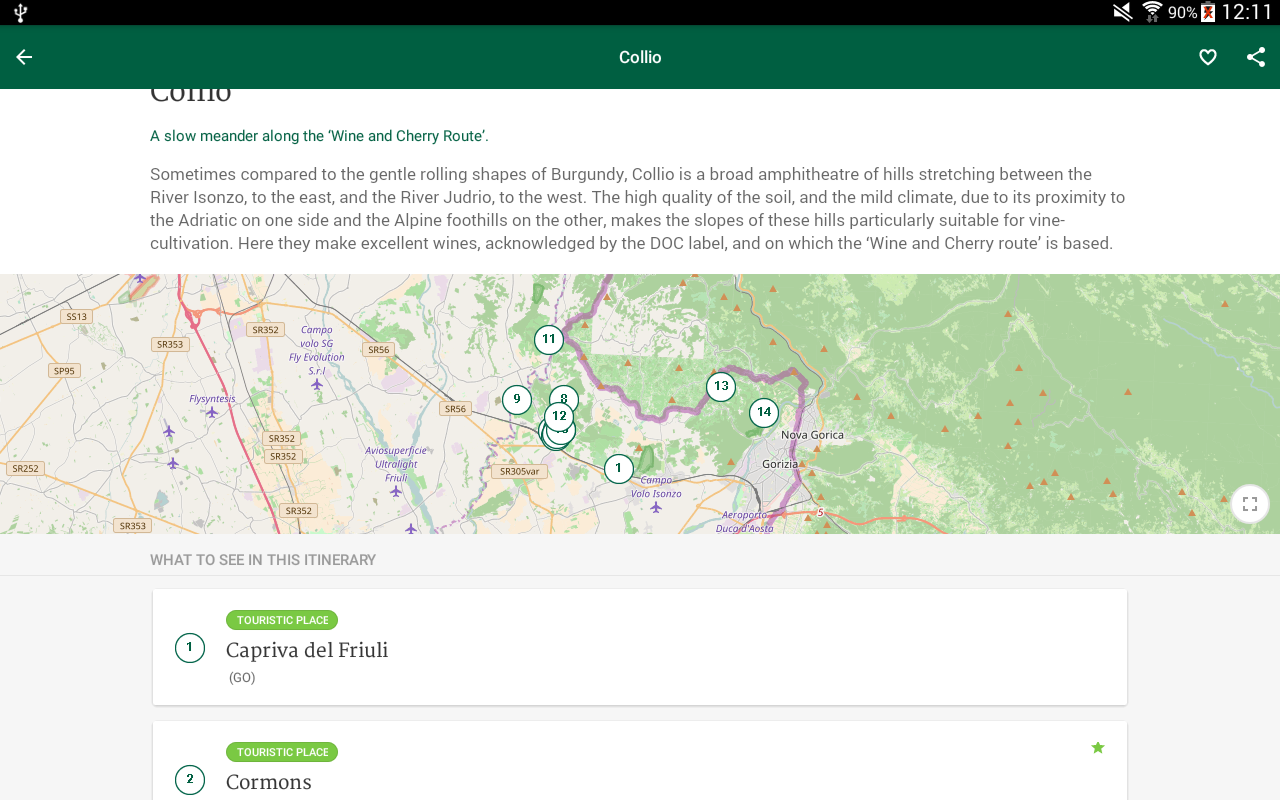Click the Gorizia label on map
The width and height of the screenshot is (1280, 800).
(780, 464)
